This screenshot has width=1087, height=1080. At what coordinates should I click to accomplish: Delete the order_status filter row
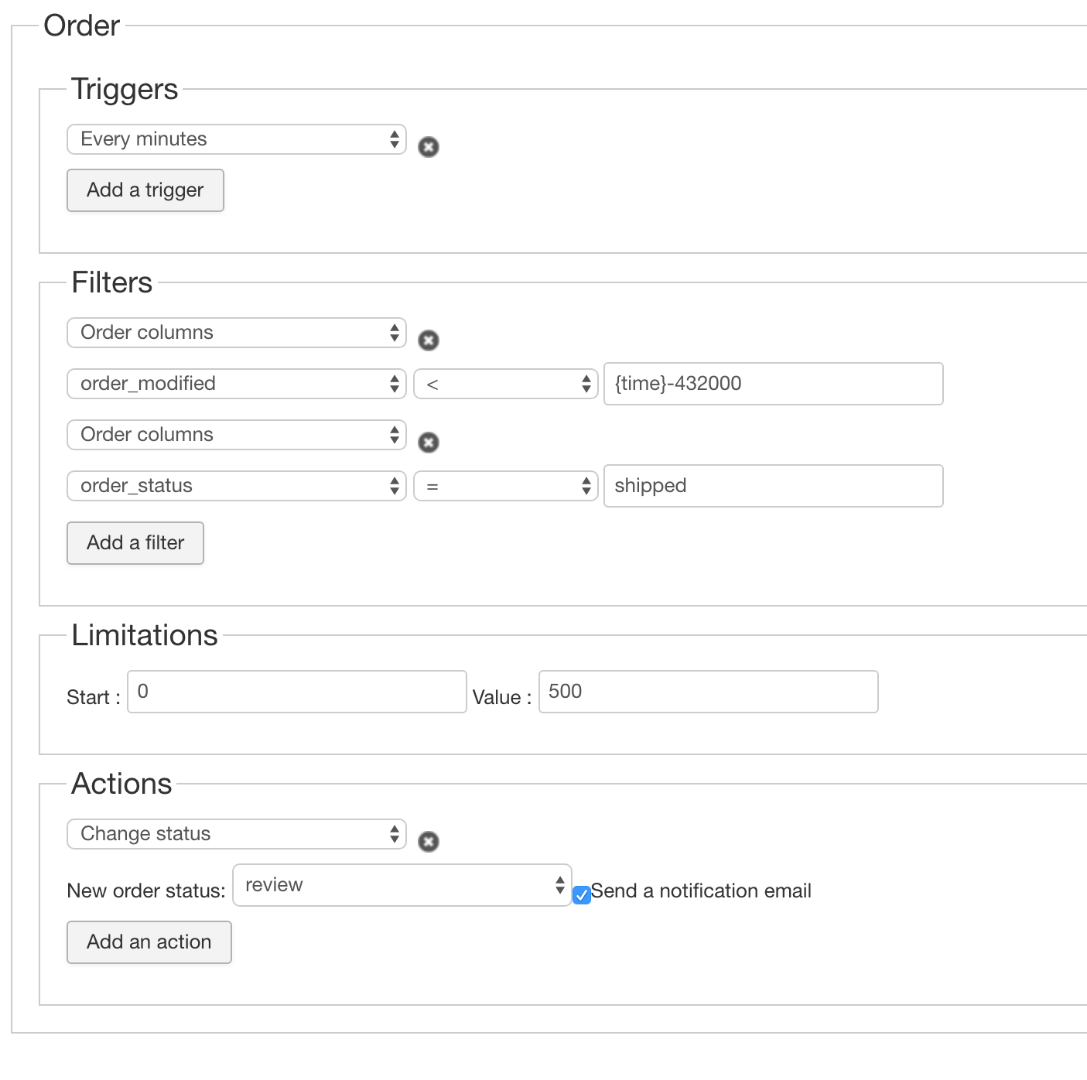coord(428,442)
